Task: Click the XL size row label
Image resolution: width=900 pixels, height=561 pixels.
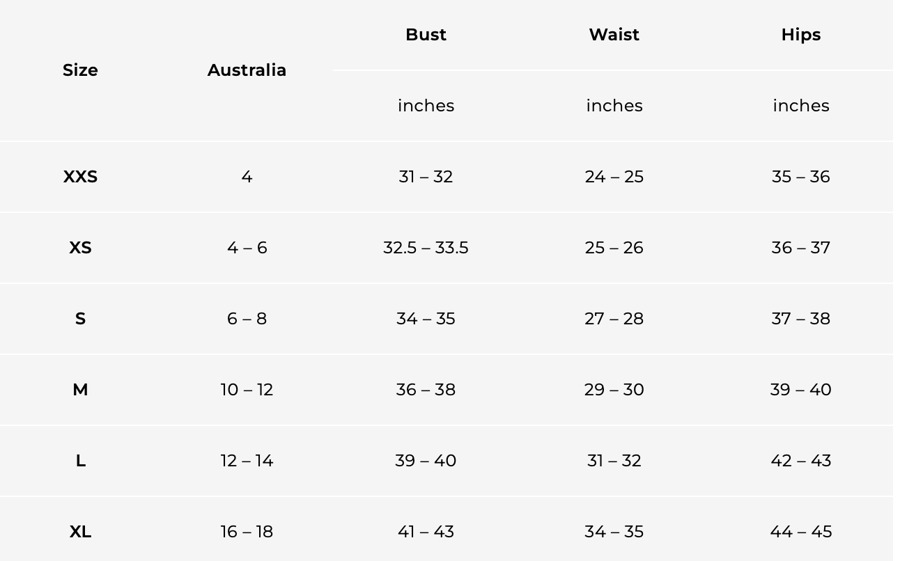Action: 80,532
